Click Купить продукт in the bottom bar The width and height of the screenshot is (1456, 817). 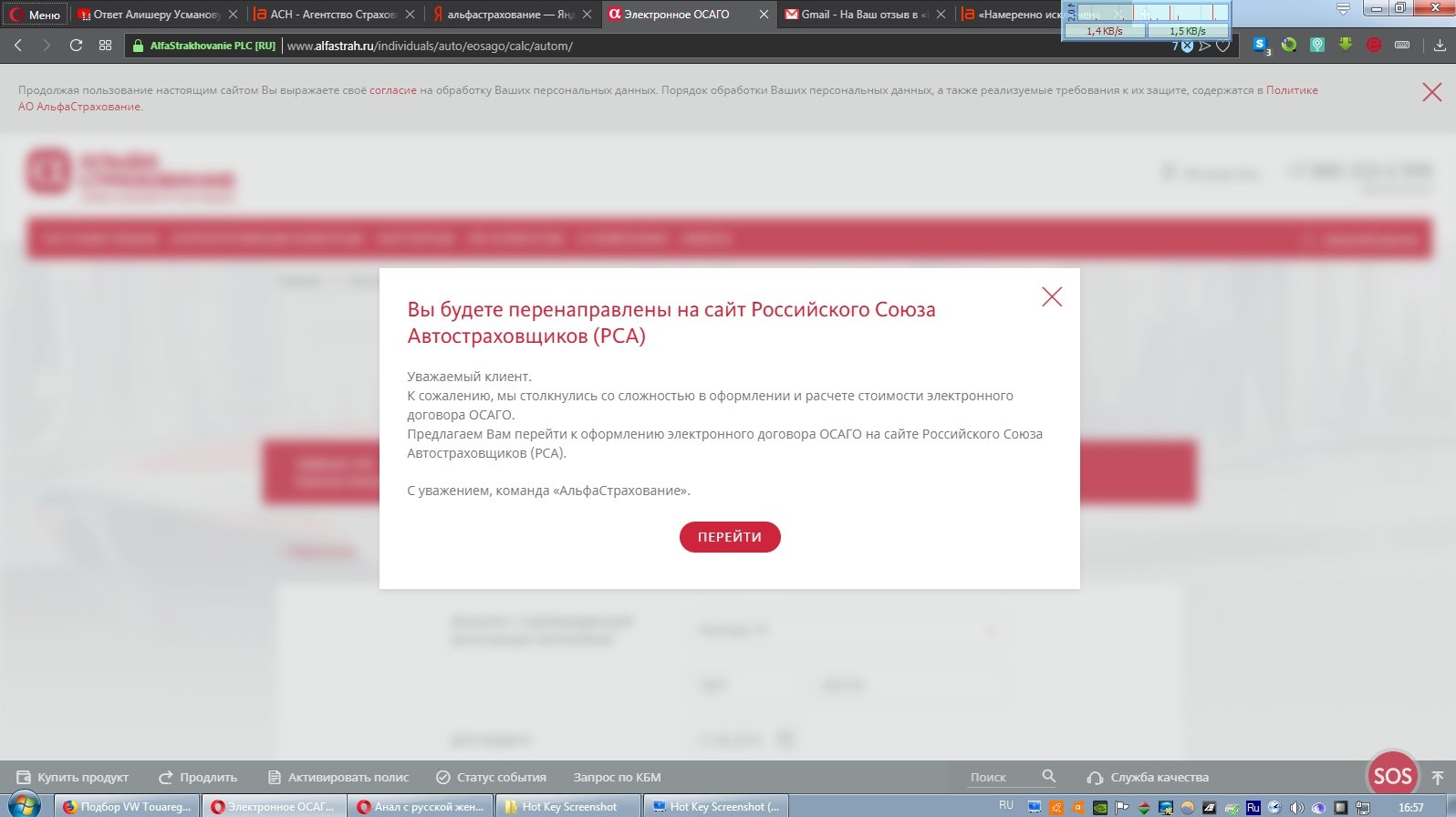click(73, 778)
